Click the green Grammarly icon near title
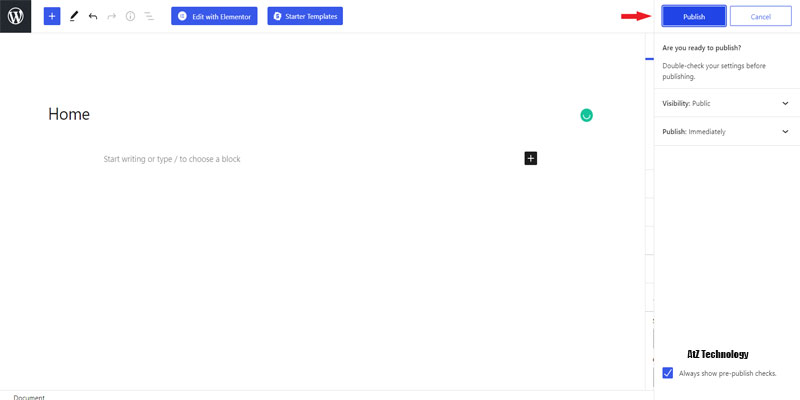 587,115
